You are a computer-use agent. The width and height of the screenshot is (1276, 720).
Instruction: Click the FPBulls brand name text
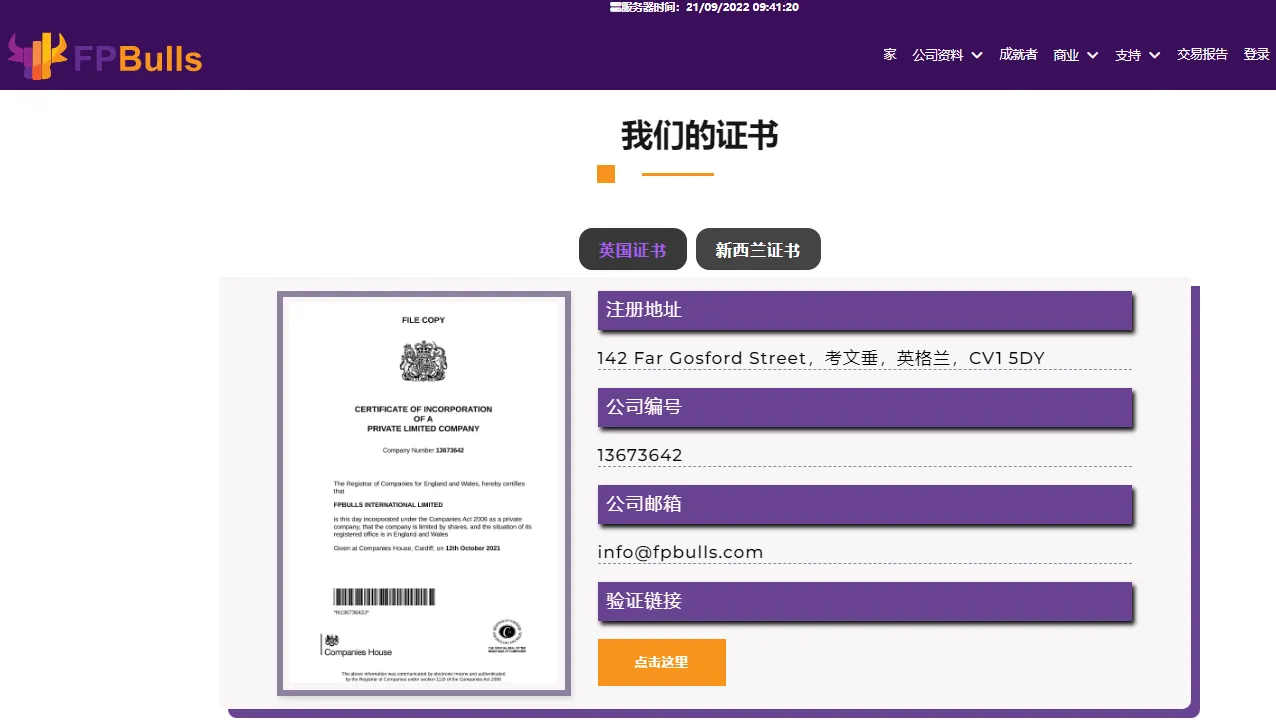coord(138,59)
